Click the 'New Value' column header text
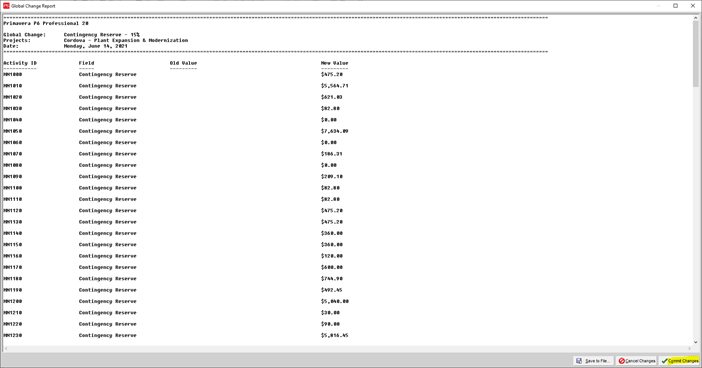702x368 pixels. click(334, 63)
